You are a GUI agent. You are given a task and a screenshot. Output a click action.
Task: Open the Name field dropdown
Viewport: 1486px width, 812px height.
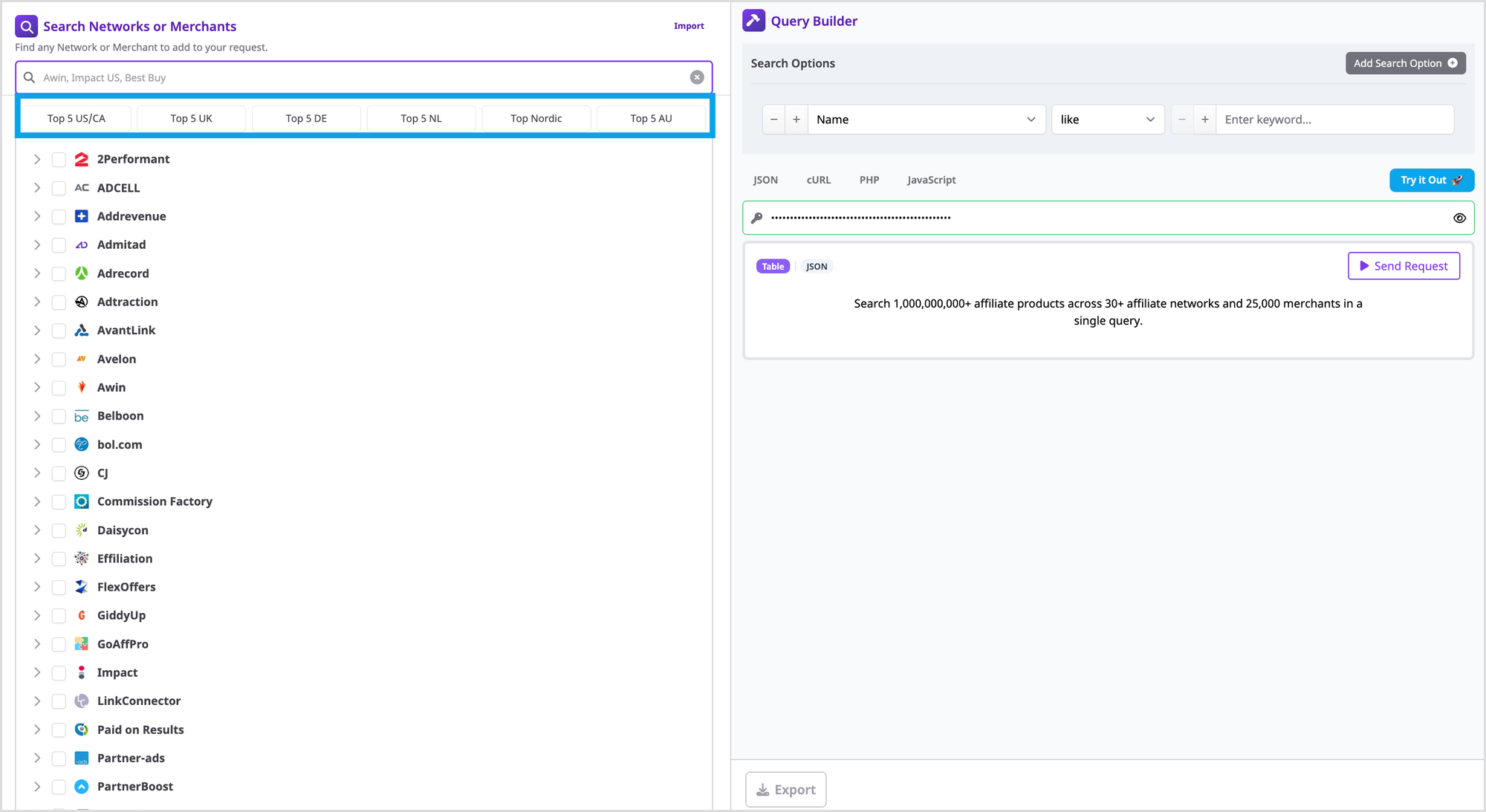[x=926, y=120]
